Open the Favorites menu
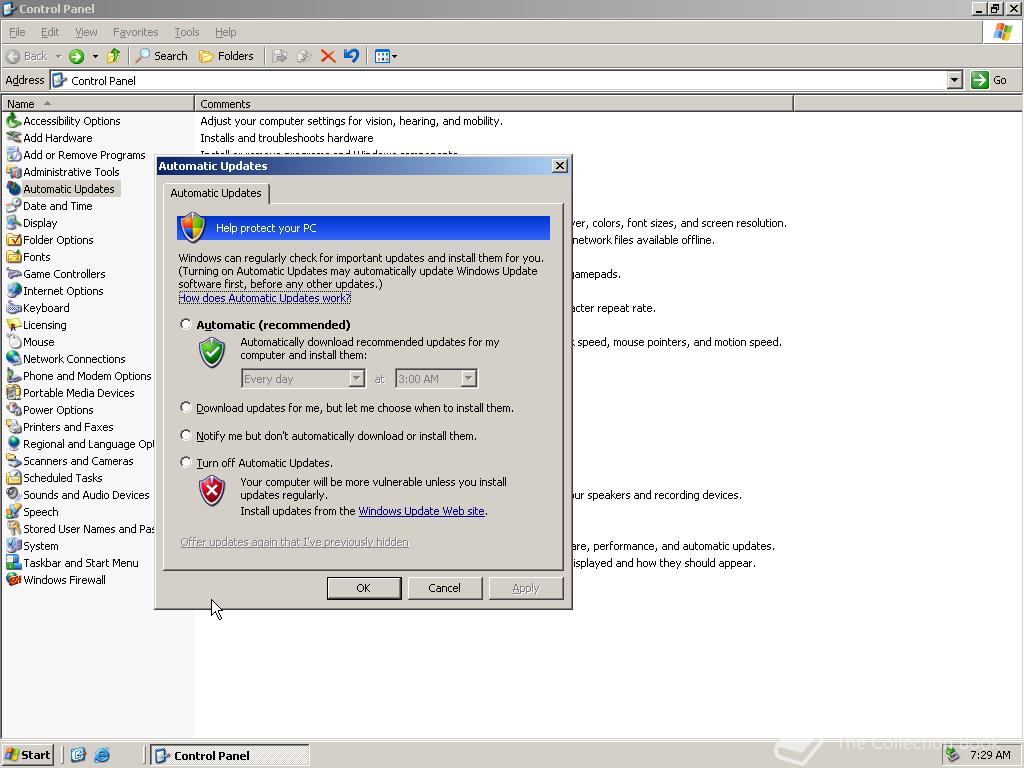This screenshot has height=768, width=1024. 135,32
